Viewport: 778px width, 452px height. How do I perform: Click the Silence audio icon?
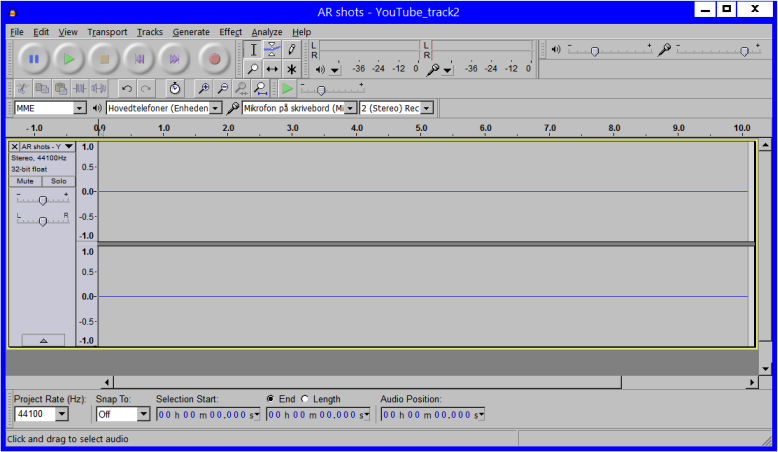point(99,89)
